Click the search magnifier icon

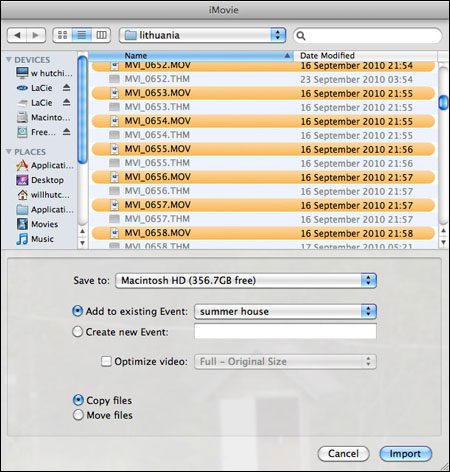[x=301, y=35]
